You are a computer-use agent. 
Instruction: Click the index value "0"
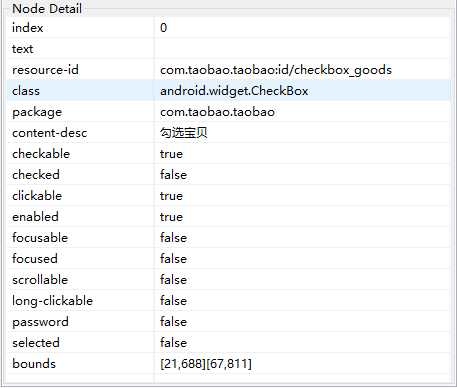[x=163, y=28]
